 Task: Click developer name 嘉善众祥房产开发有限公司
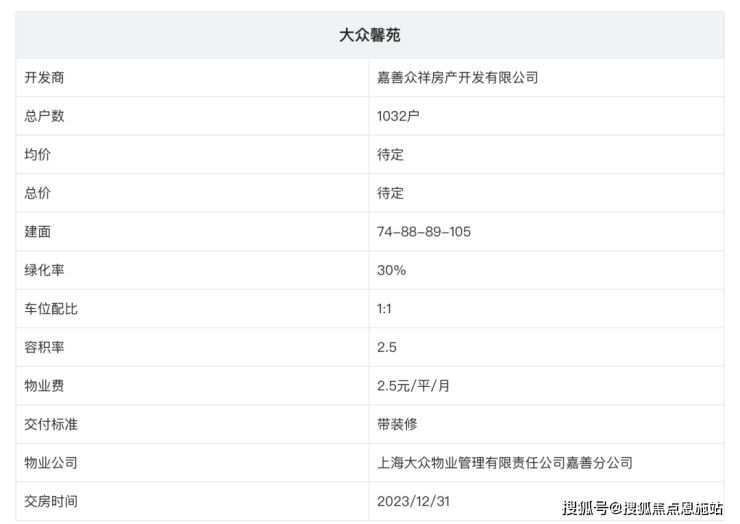(x=457, y=78)
